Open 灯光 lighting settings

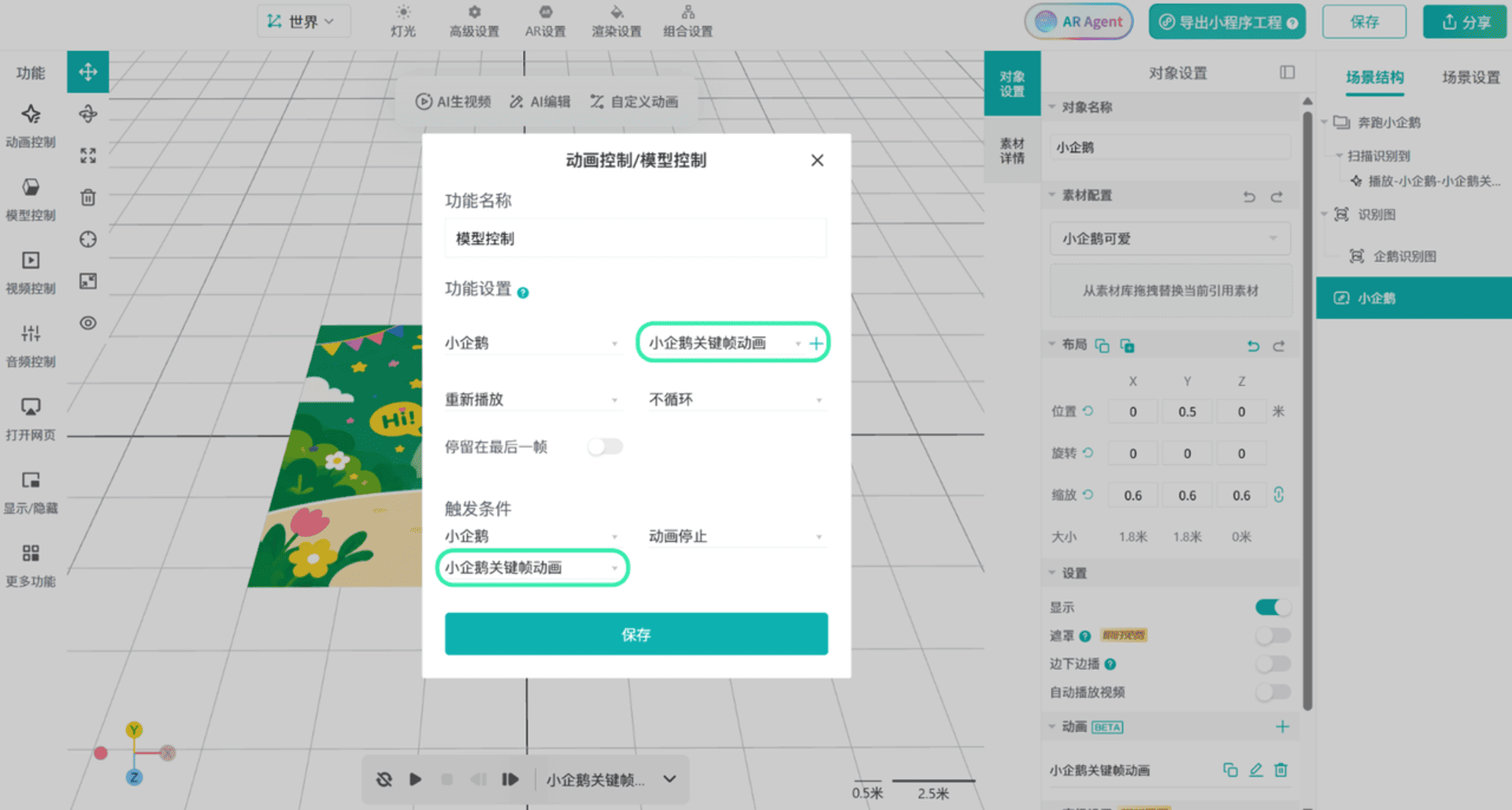click(x=403, y=21)
